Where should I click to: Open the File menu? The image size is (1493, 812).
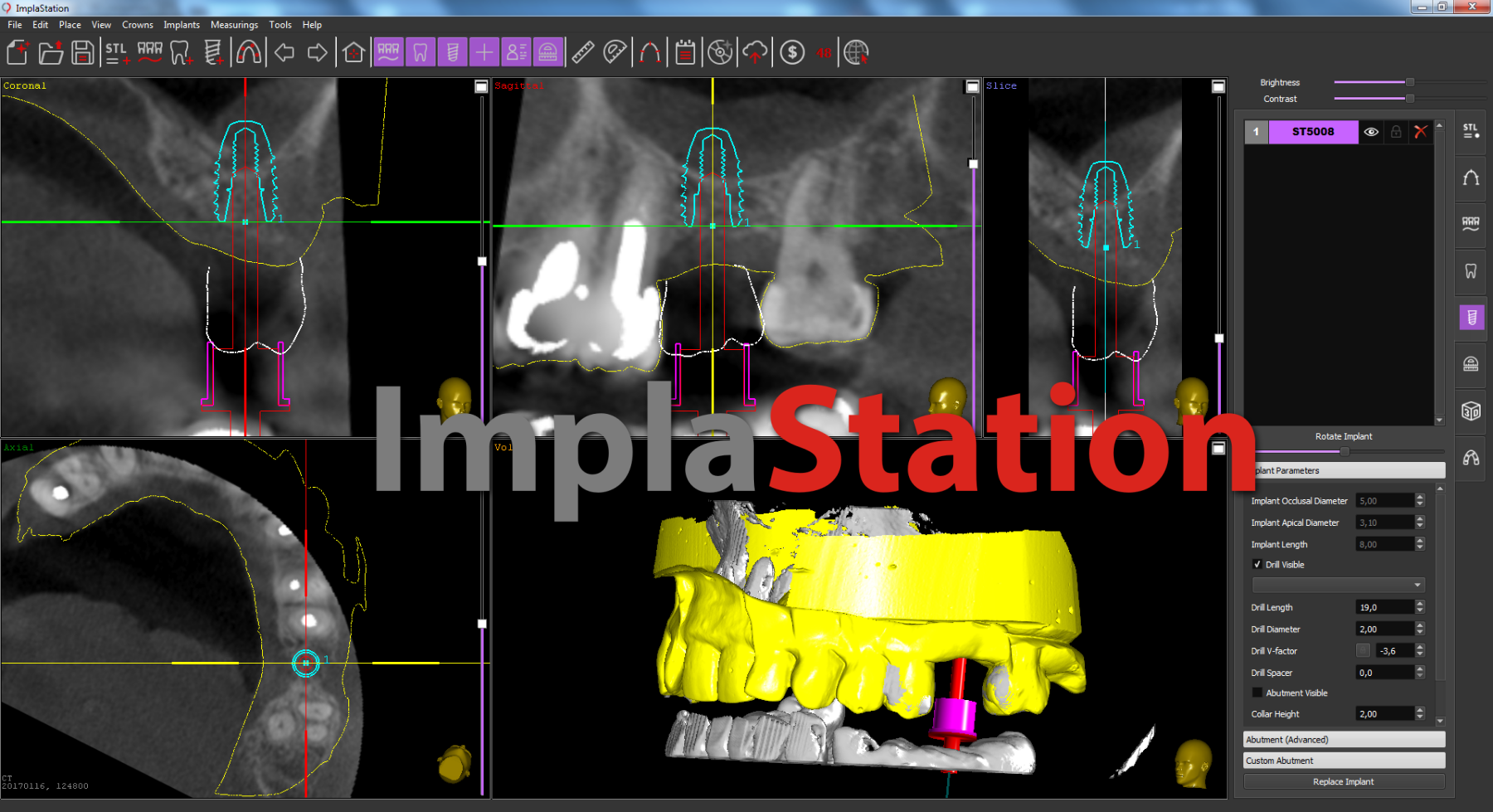point(15,25)
